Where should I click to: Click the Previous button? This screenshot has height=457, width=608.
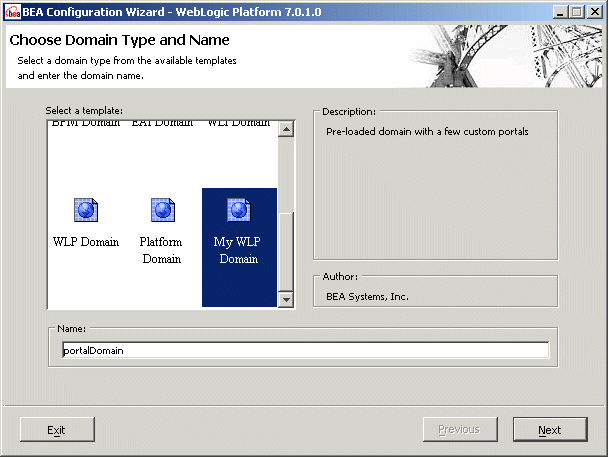tap(460, 429)
